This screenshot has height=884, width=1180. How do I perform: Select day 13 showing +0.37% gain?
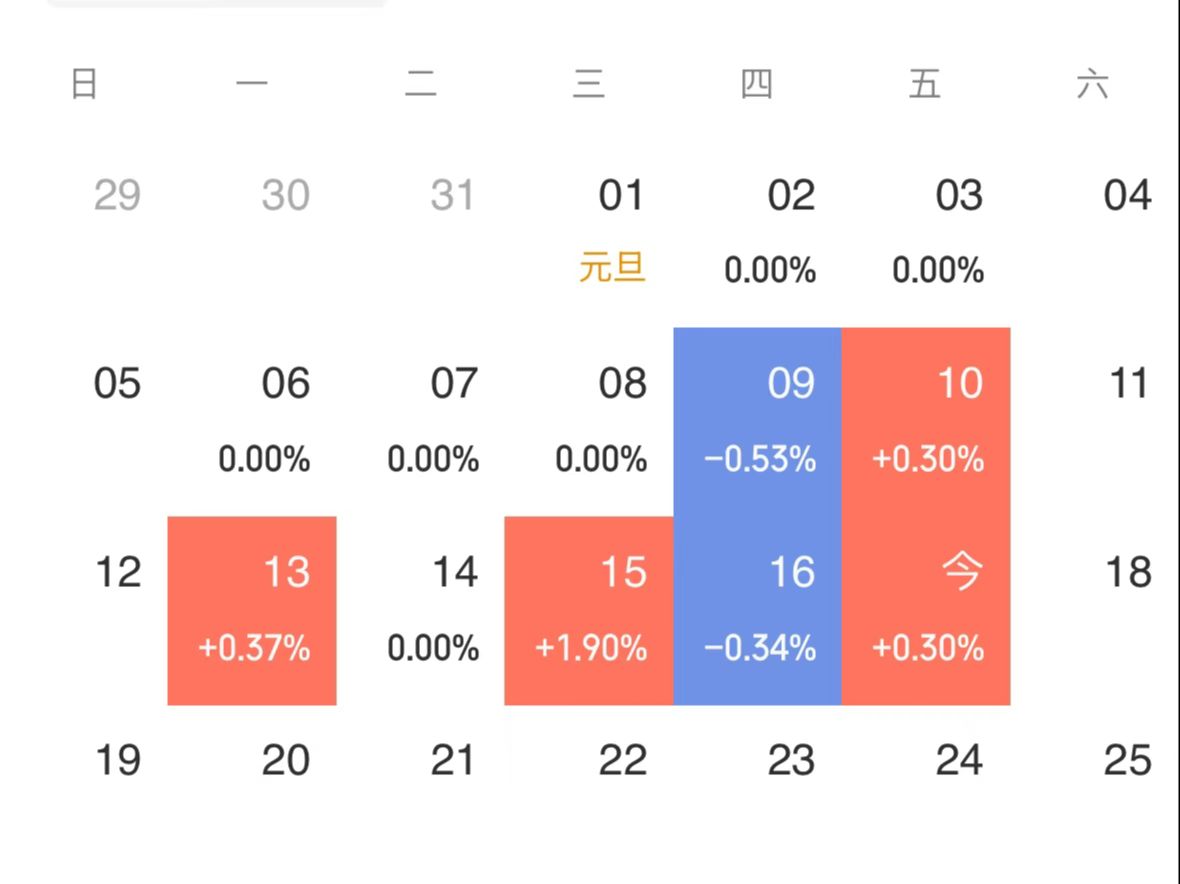[x=252, y=610]
